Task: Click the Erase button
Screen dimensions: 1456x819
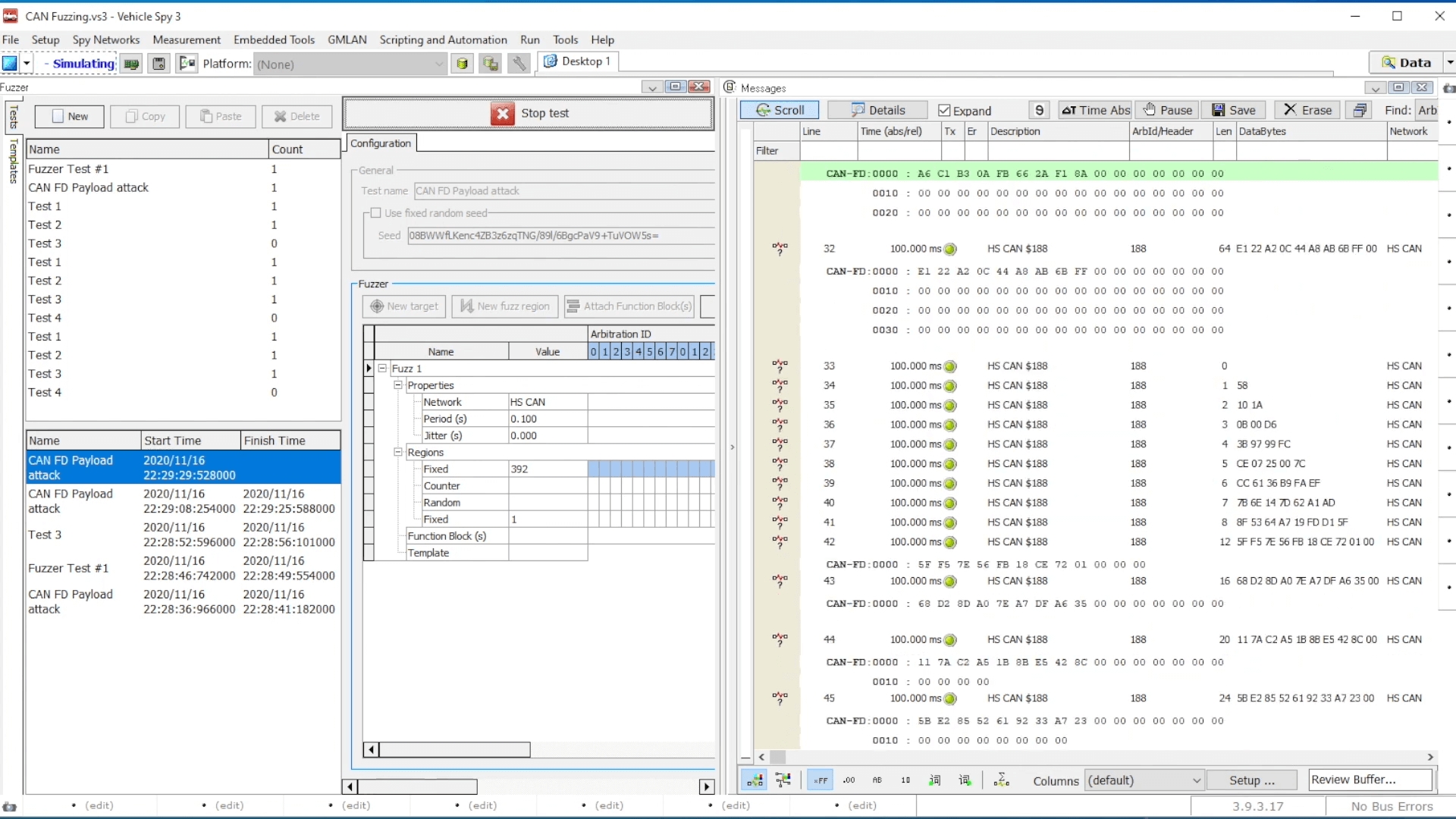Action: click(x=1307, y=110)
